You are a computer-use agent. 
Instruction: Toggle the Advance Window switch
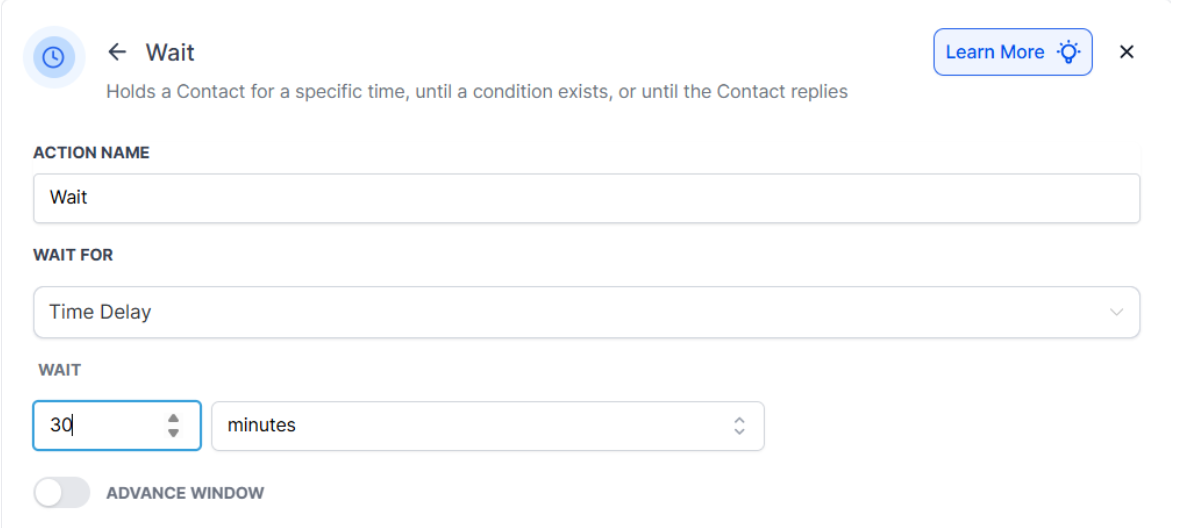61,492
